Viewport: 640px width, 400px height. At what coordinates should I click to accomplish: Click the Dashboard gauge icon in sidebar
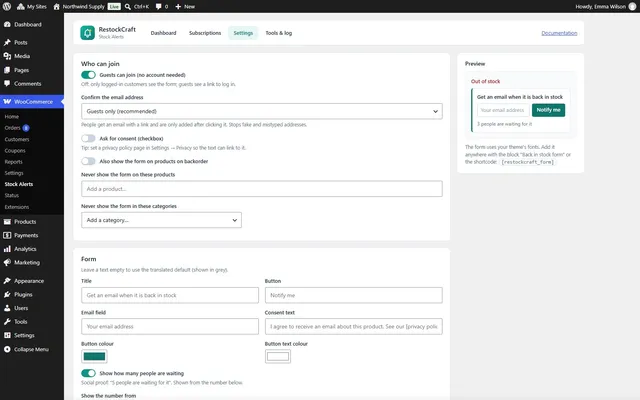[x=7, y=24]
